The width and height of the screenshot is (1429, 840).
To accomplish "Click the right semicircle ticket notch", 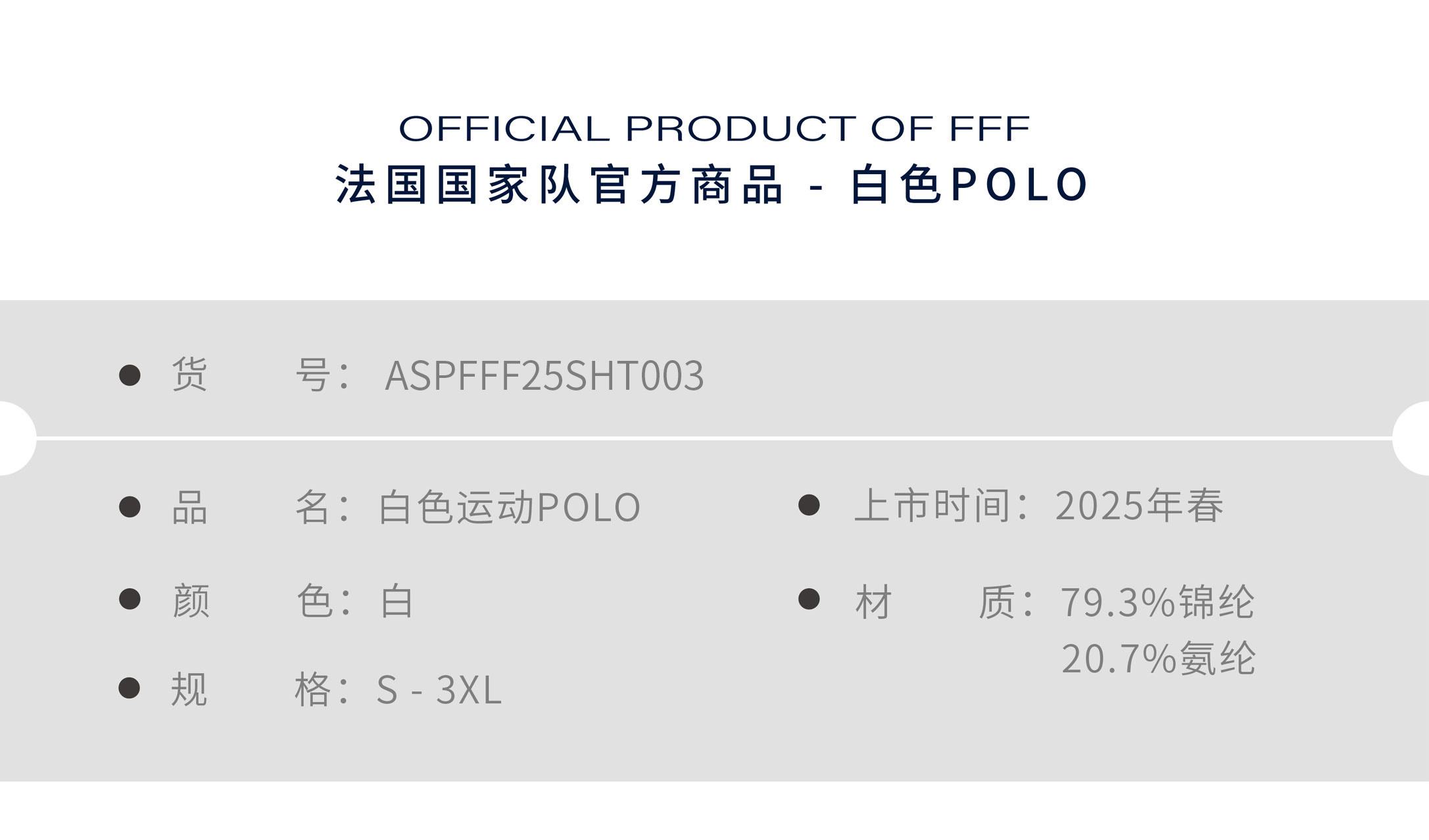I will pos(1414,438).
